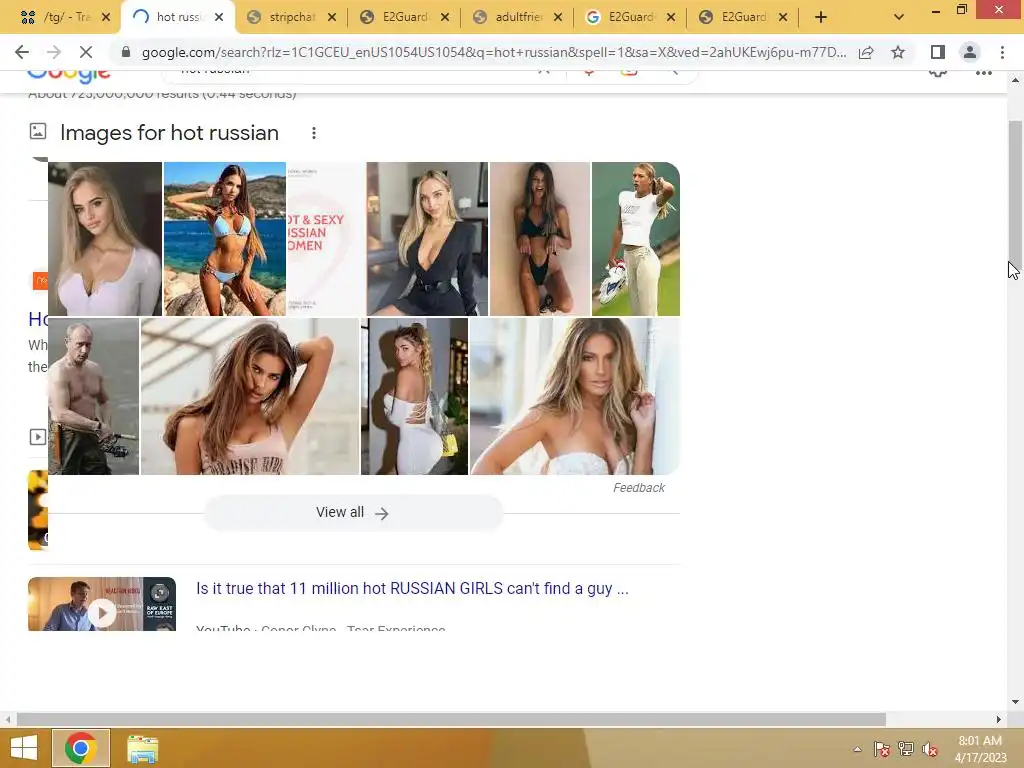Share this page with the toolbar icon
Screen dimensions: 1024x768
coord(866,52)
